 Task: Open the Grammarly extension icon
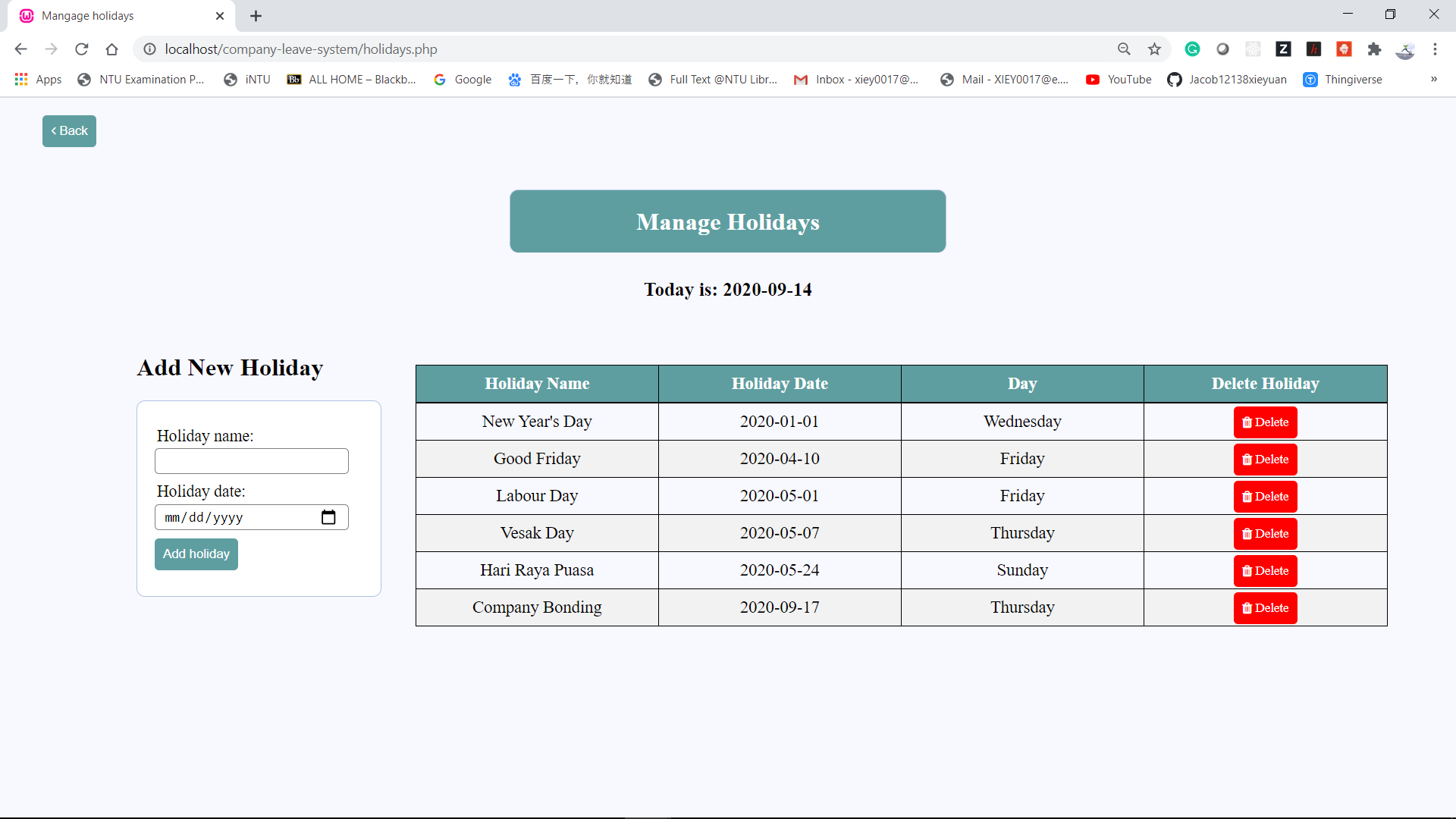coord(1192,49)
